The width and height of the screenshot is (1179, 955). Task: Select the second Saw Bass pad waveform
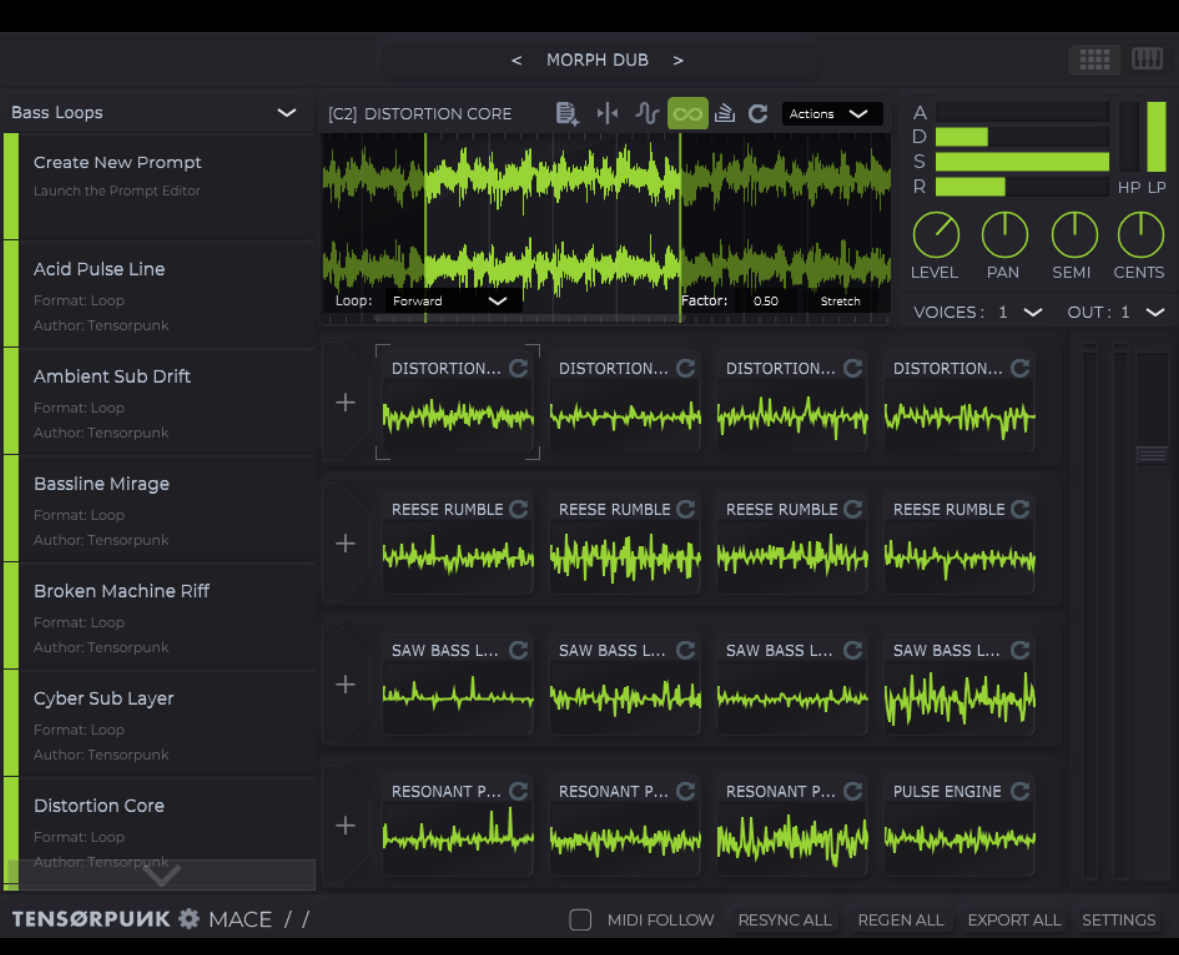pos(626,698)
